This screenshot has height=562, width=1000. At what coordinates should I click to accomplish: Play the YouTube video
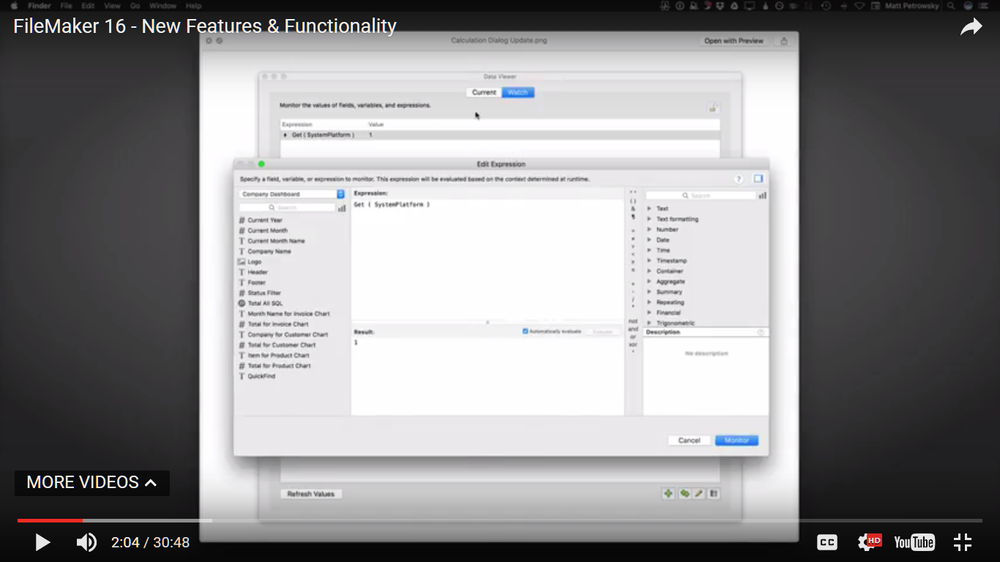(x=42, y=542)
